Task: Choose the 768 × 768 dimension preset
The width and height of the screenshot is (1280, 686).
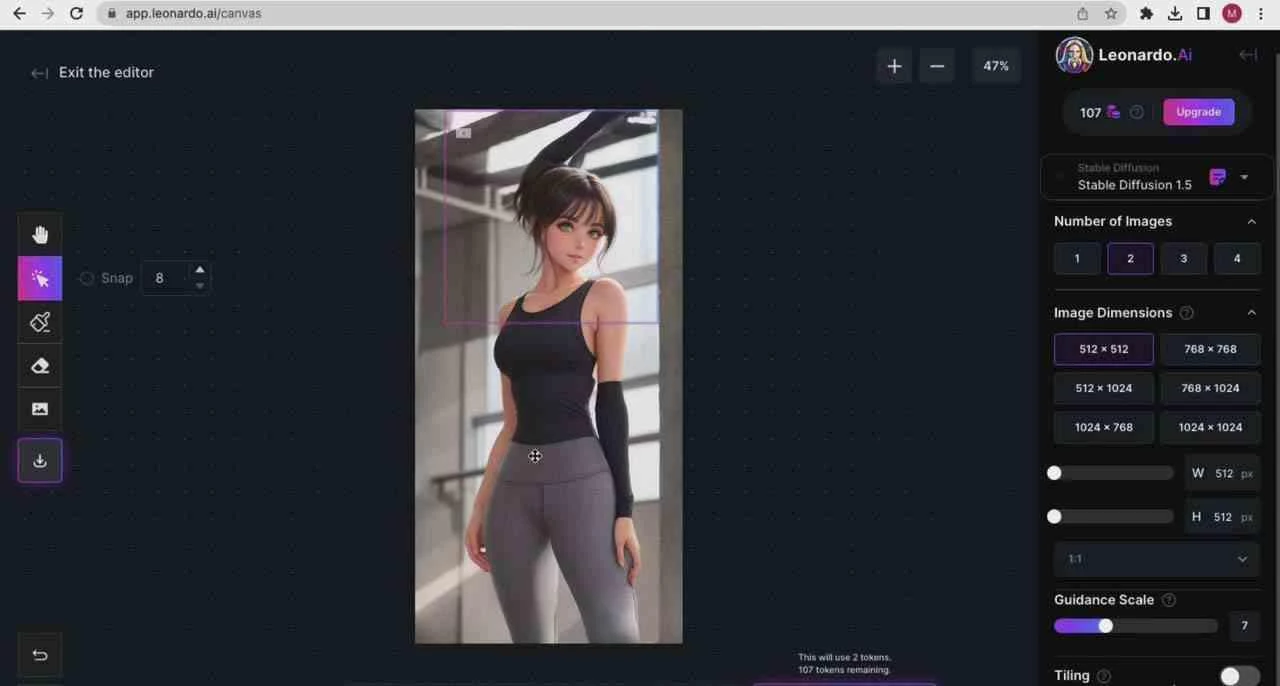Action: tap(1210, 349)
